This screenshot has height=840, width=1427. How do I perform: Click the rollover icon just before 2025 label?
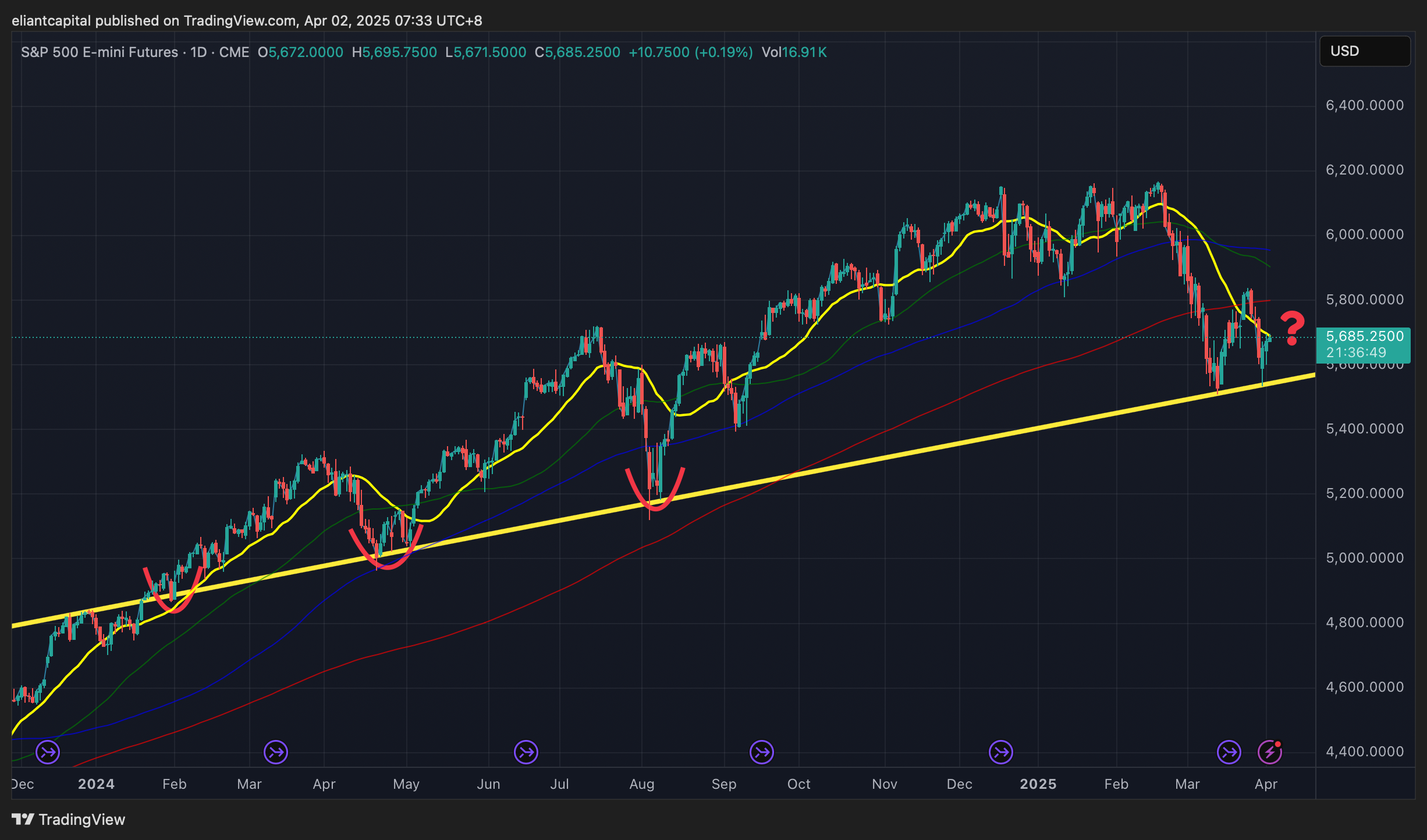point(1001,752)
